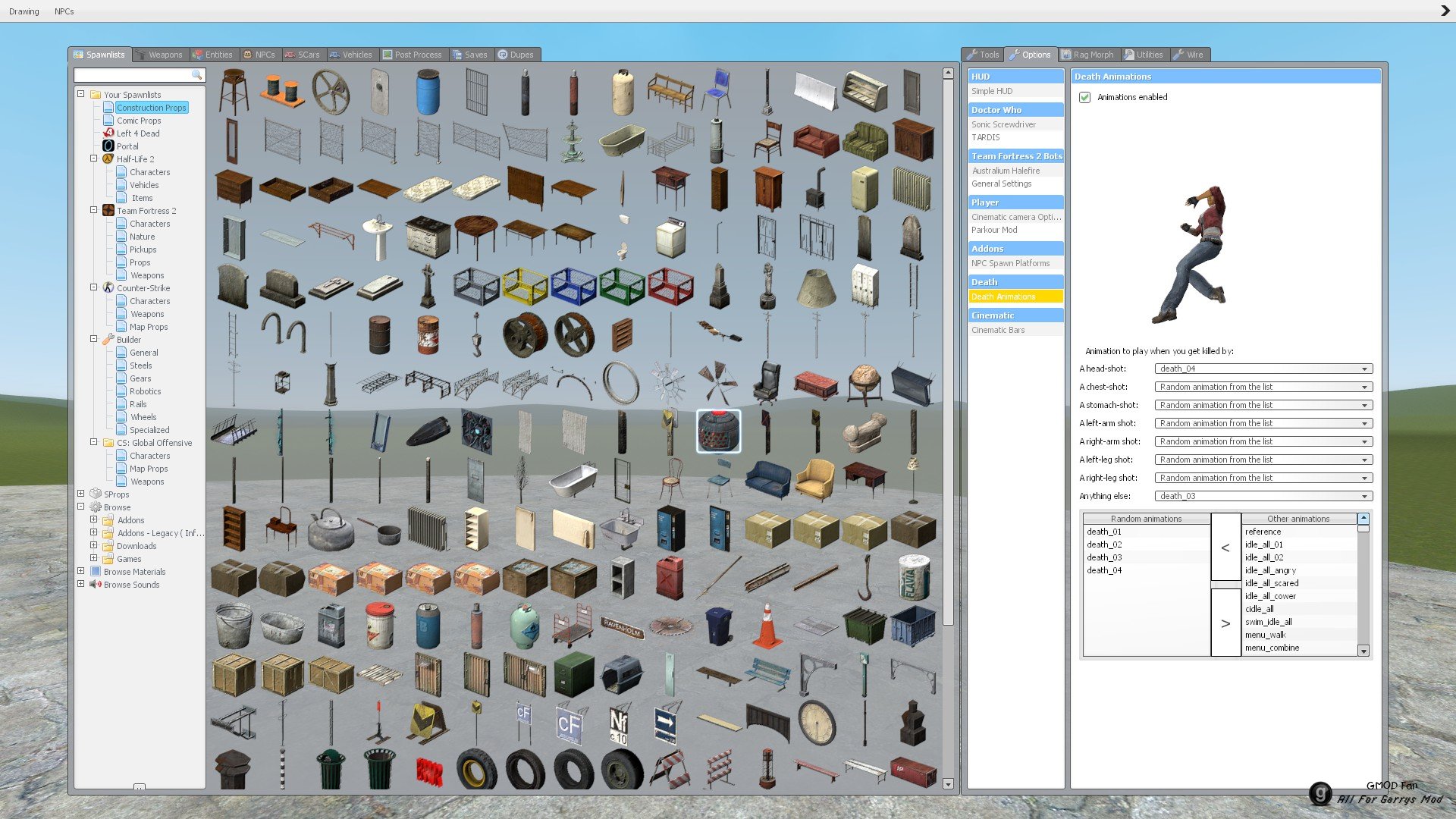Click the search magnifier icon

[197, 75]
